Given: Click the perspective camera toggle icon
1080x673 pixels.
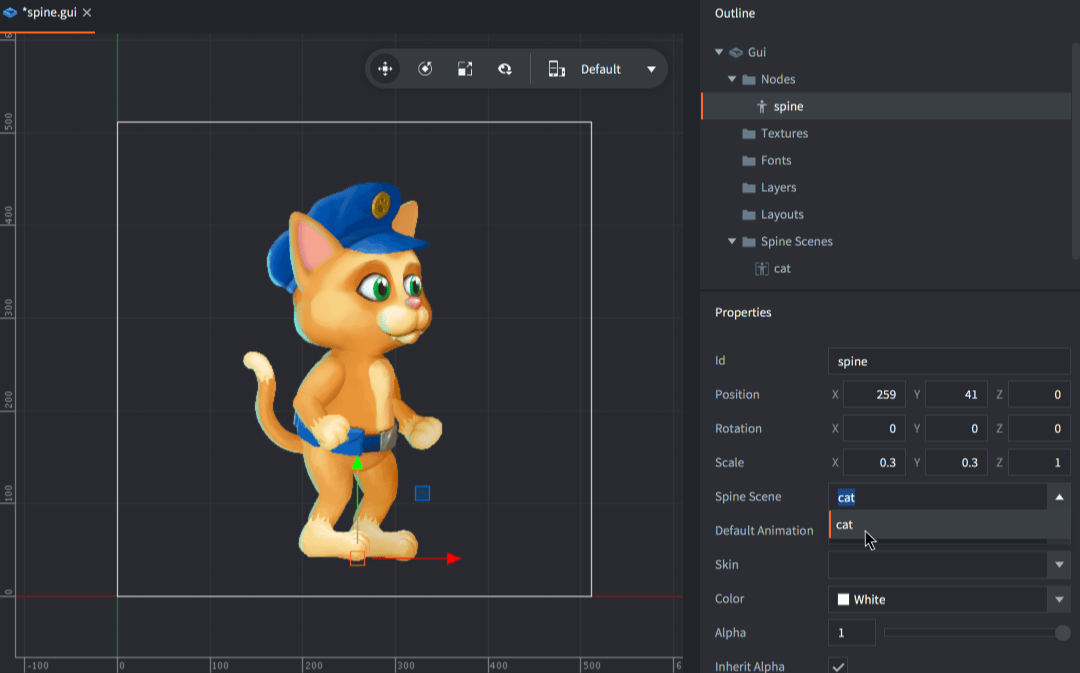Looking at the screenshot, I should point(505,69).
